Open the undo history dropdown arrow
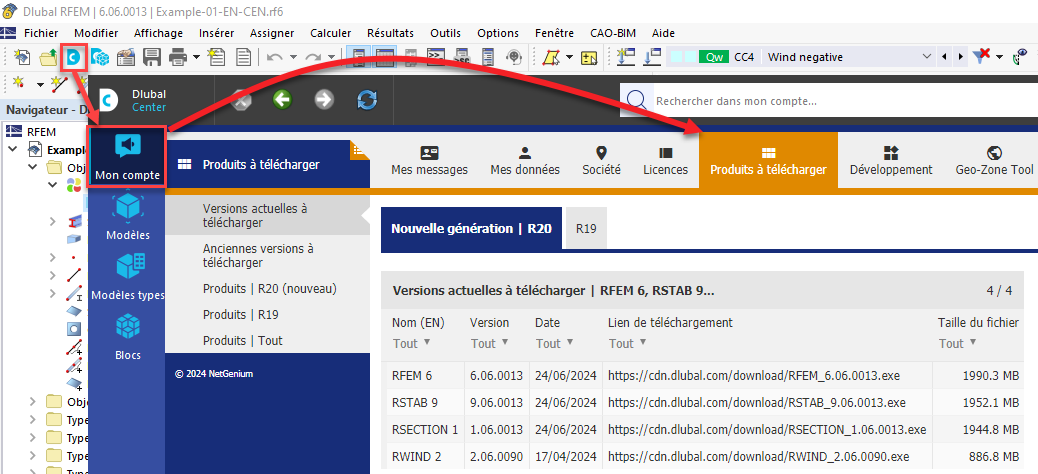This screenshot has width=1038, height=474. 293,58
